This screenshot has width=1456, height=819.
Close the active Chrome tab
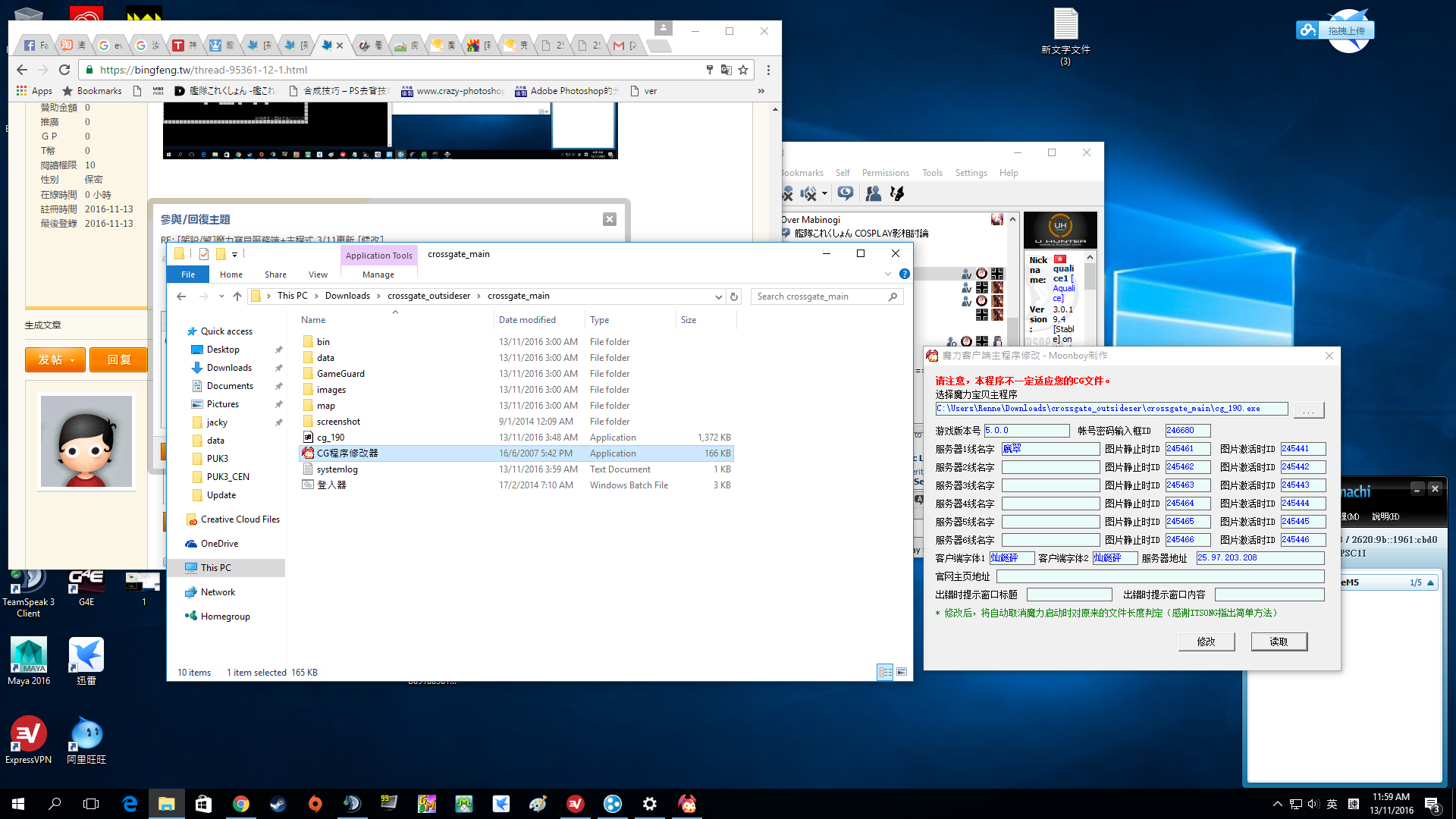(340, 45)
